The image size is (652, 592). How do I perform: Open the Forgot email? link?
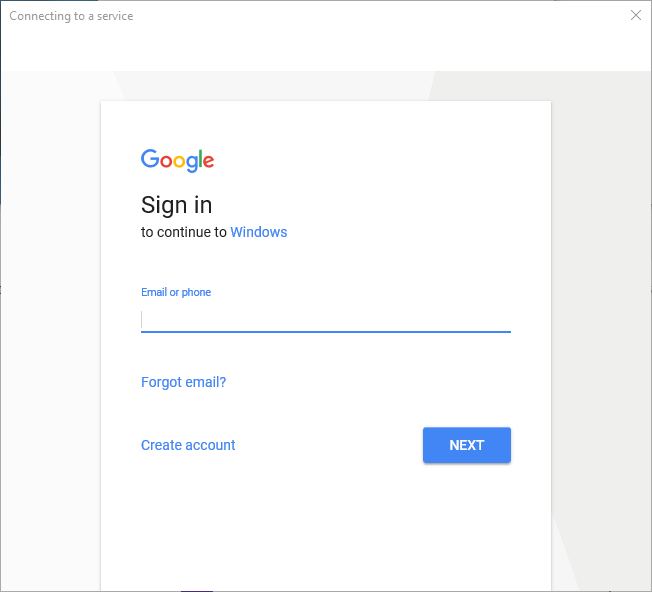[x=184, y=382]
